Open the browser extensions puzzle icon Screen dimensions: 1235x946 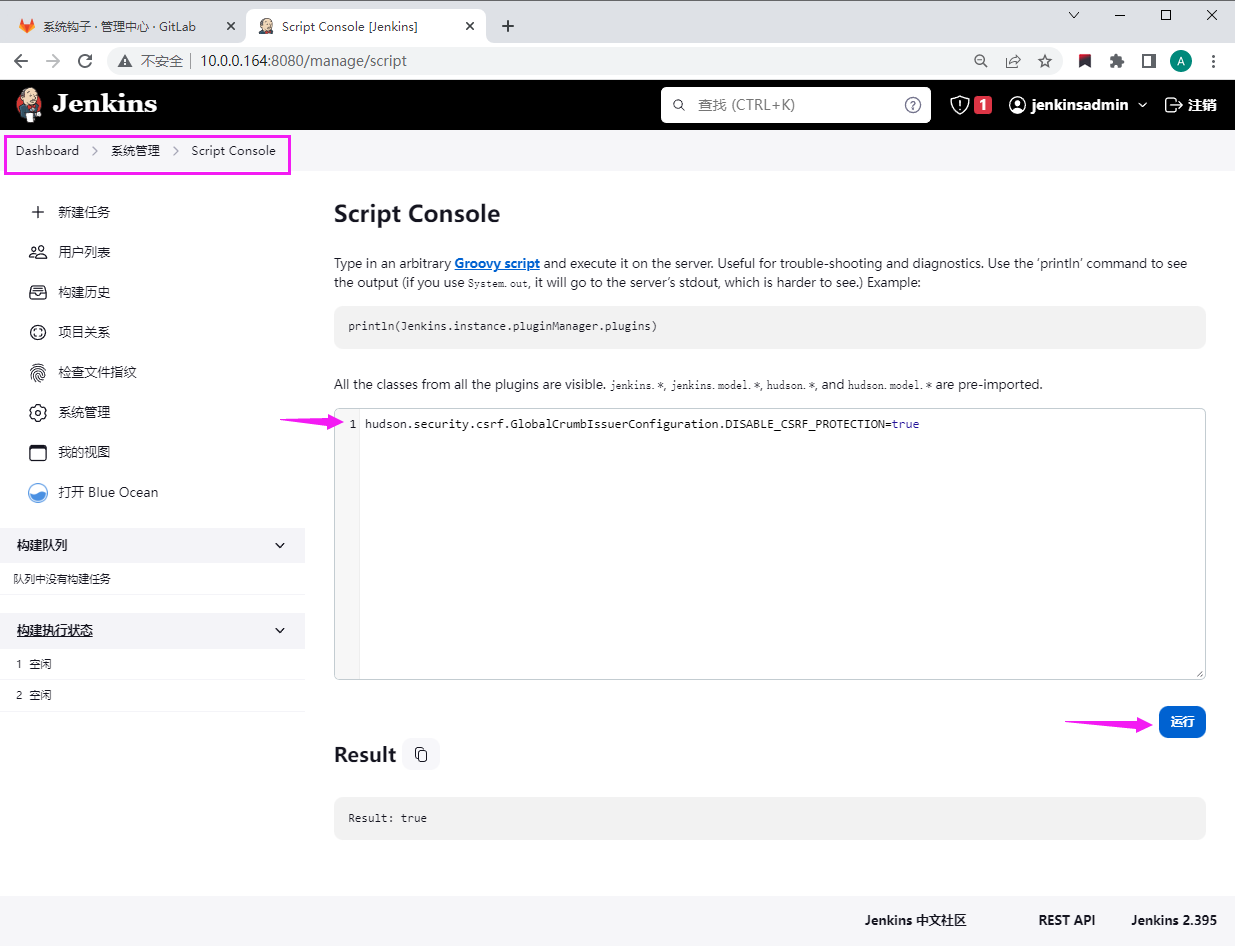[x=1117, y=61]
